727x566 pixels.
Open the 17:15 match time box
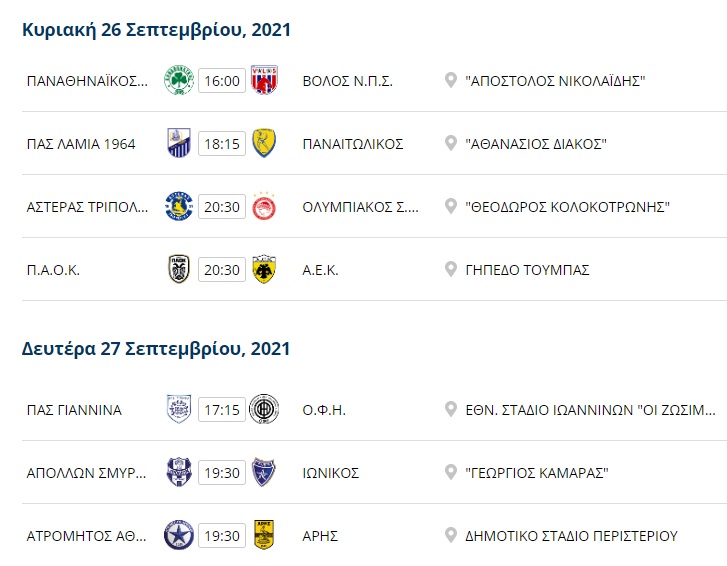click(221, 409)
